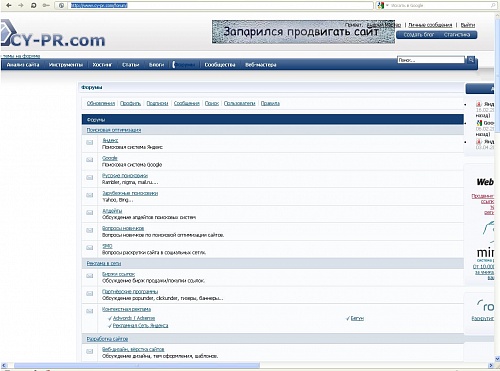This screenshot has width=500, height=371.
Task: Click the Google icon in right sidebar
Action: [479, 123]
